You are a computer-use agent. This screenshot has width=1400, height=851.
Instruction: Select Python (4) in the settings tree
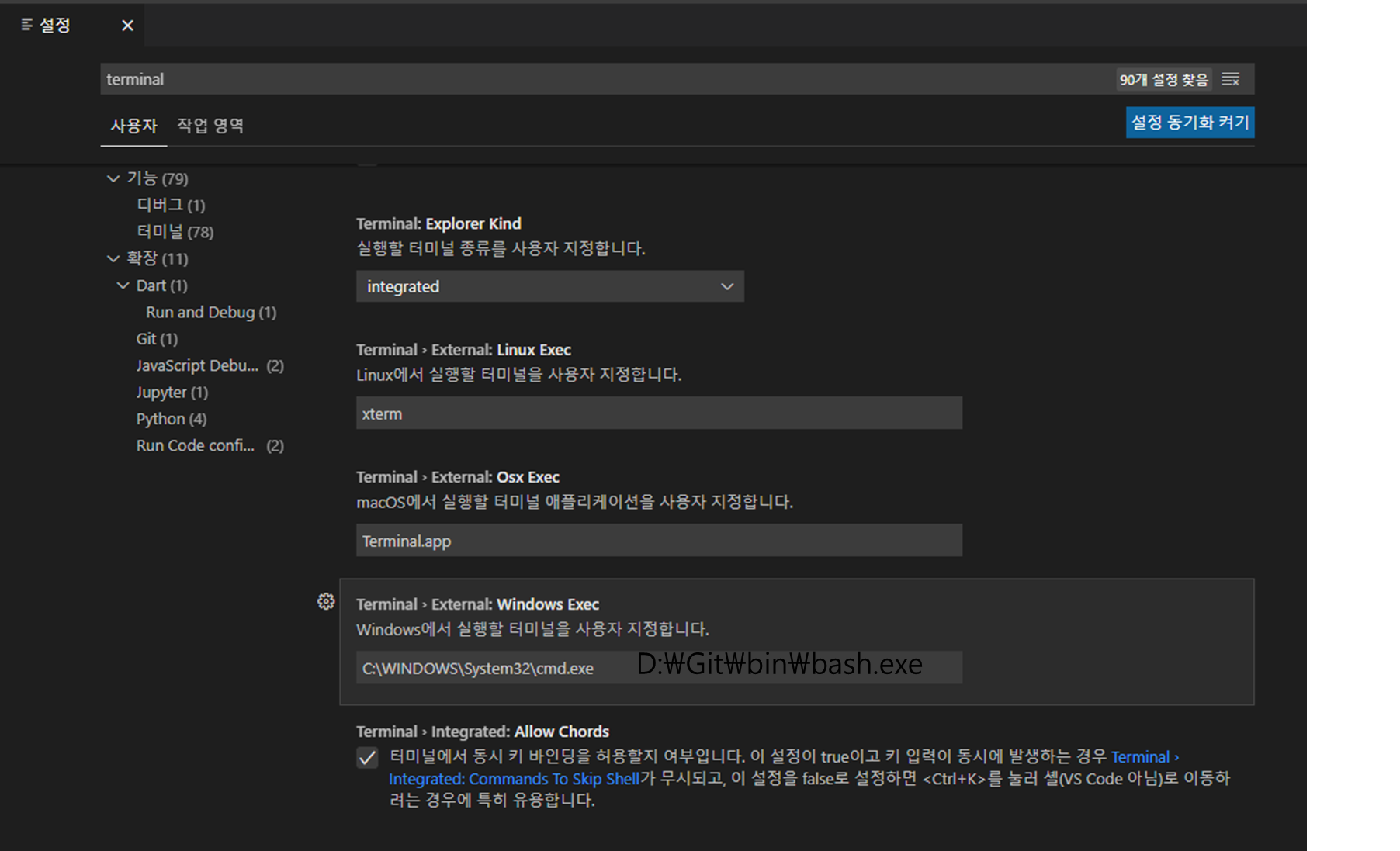172,419
